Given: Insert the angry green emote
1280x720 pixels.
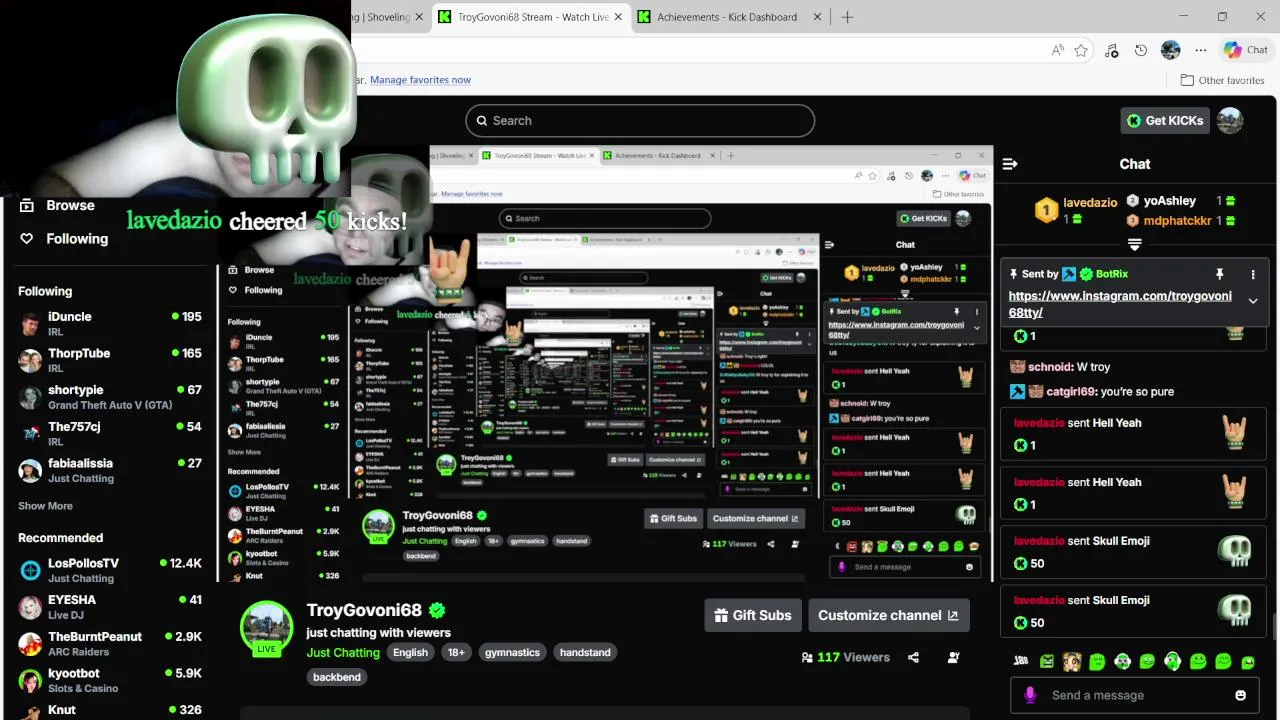Looking at the screenshot, I should [x=1047, y=661].
